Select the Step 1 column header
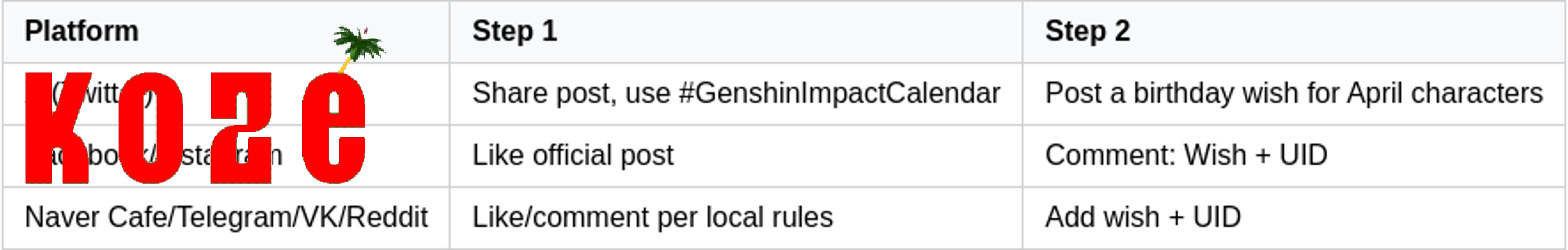This screenshot has height=250, width=1568. click(x=514, y=31)
